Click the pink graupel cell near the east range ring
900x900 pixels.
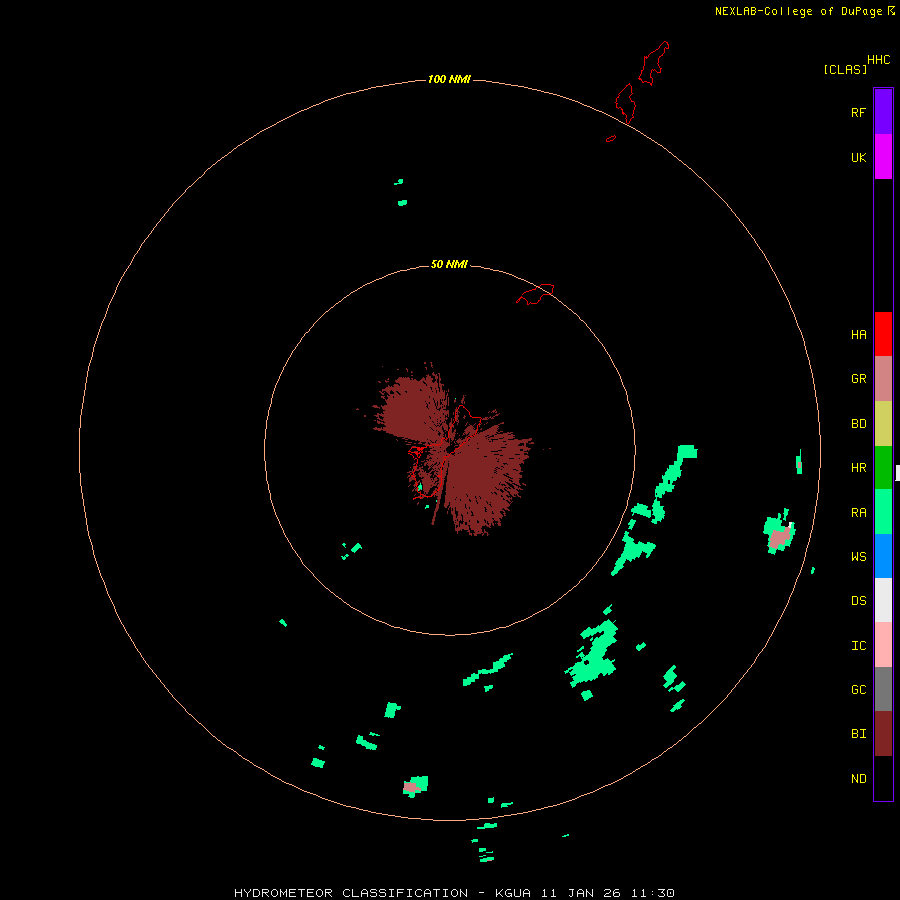coord(779,538)
